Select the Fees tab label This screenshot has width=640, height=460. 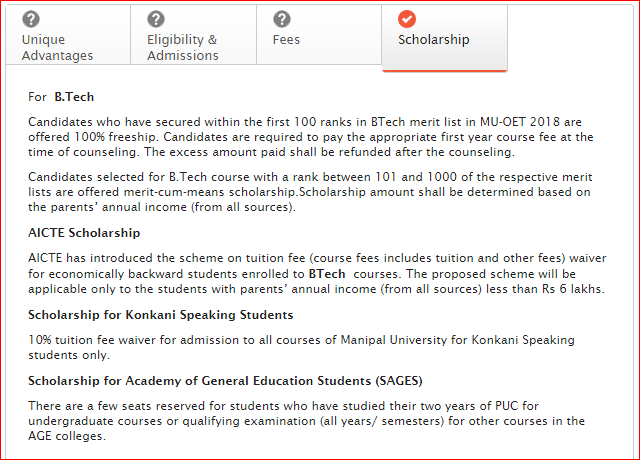pos(286,40)
